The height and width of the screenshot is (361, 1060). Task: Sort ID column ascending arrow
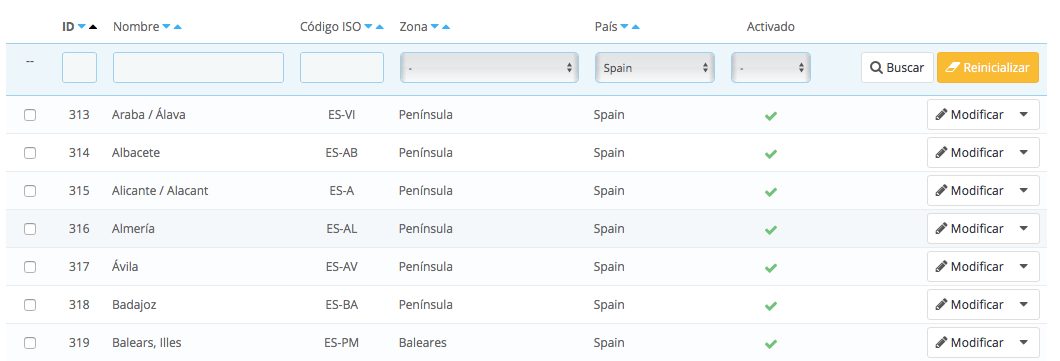(x=93, y=27)
